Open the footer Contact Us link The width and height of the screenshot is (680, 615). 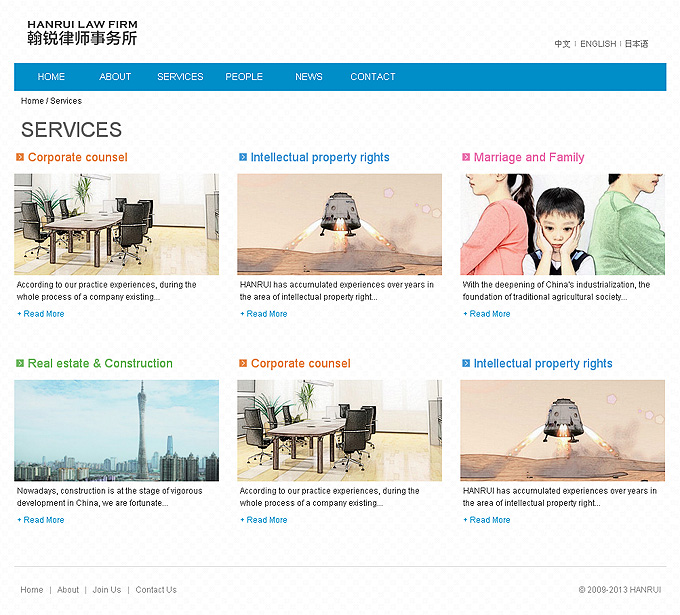point(156,590)
